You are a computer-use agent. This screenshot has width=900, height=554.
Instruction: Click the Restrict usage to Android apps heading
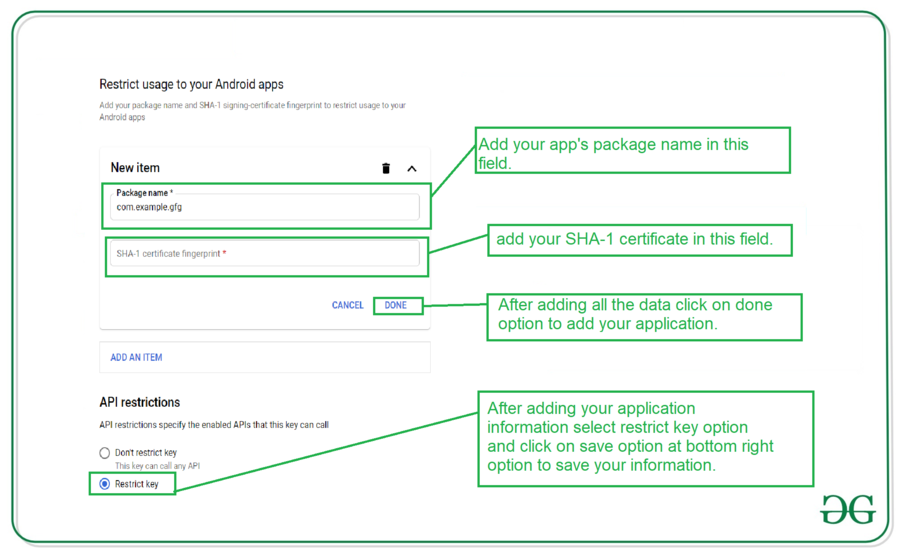(x=191, y=84)
